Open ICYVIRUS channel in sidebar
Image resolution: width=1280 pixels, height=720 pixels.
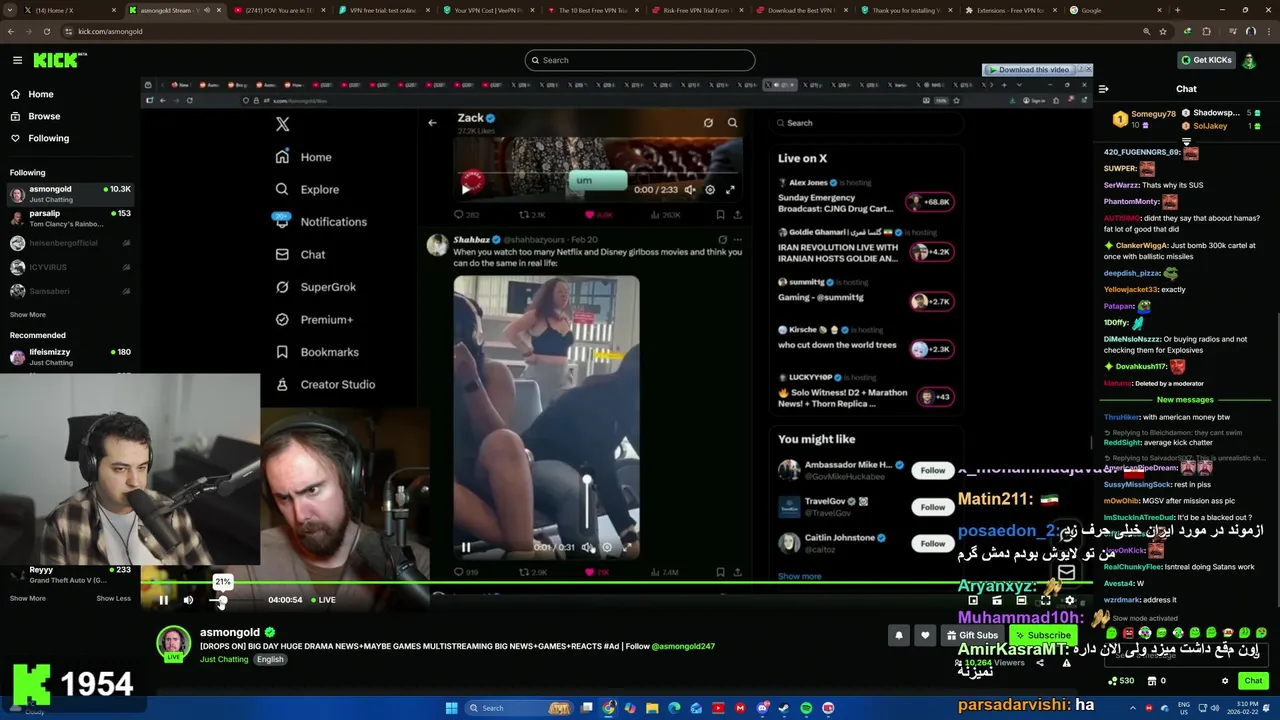point(69,267)
